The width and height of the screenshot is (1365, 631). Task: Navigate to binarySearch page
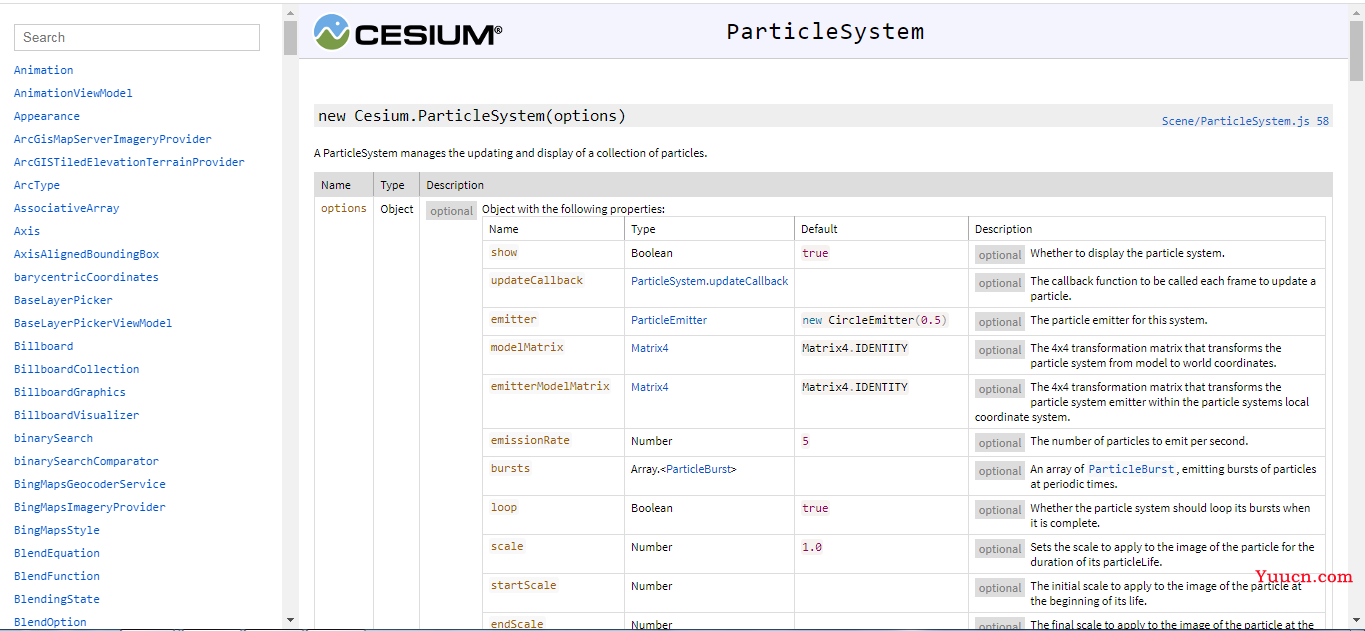[54, 438]
